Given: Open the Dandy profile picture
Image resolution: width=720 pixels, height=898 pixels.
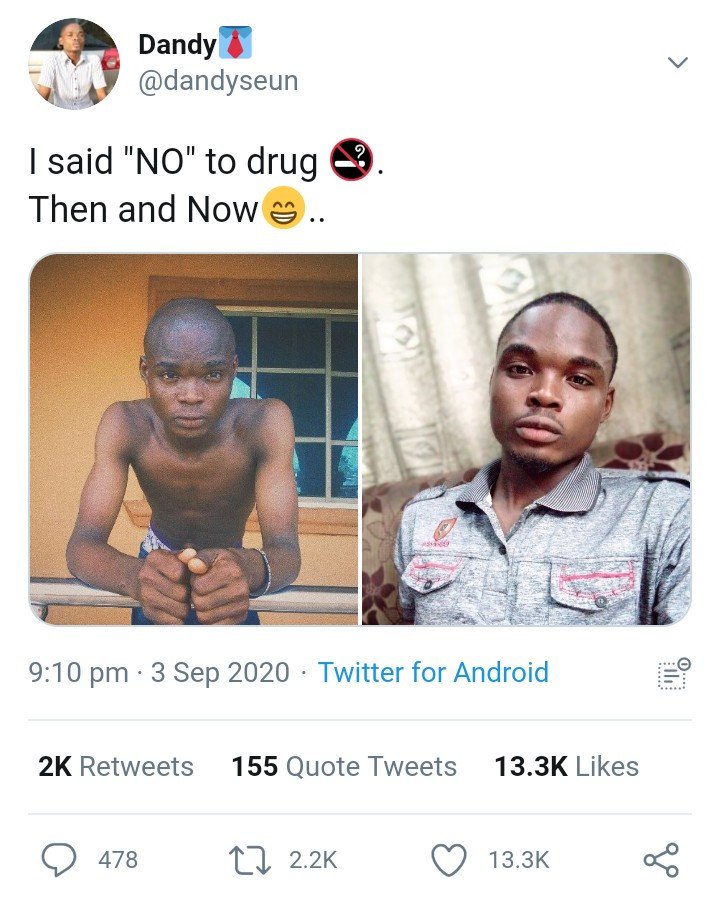Looking at the screenshot, I should [74, 64].
